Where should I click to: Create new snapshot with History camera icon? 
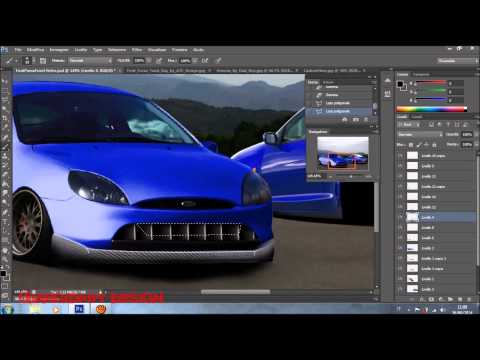click(356, 120)
